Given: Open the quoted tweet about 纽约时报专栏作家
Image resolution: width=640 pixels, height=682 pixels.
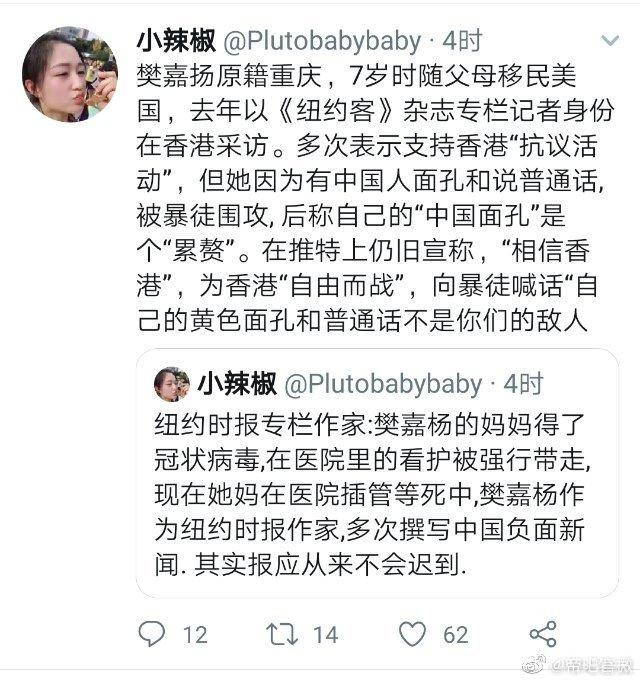Looking at the screenshot, I should point(378,473).
